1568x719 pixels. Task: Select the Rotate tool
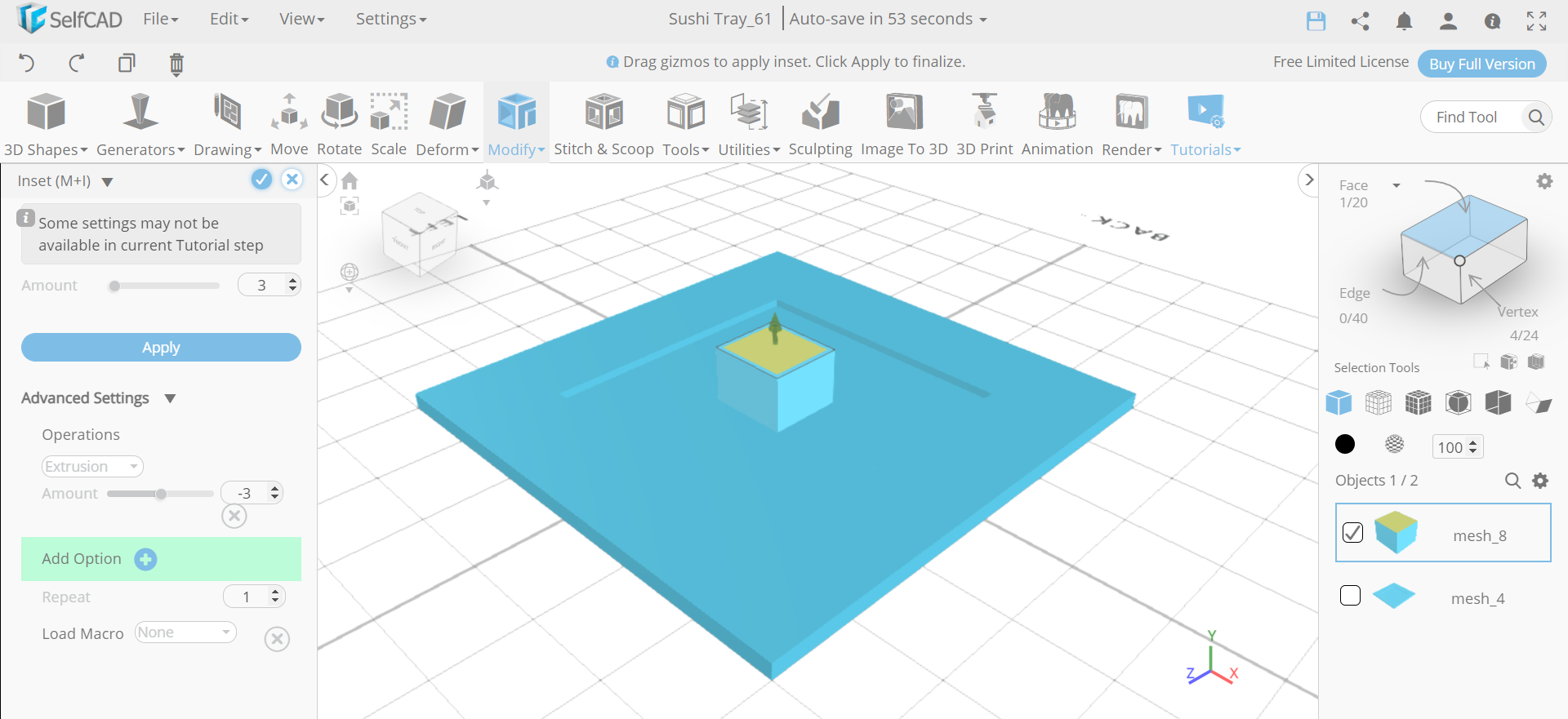tap(339, 124)
